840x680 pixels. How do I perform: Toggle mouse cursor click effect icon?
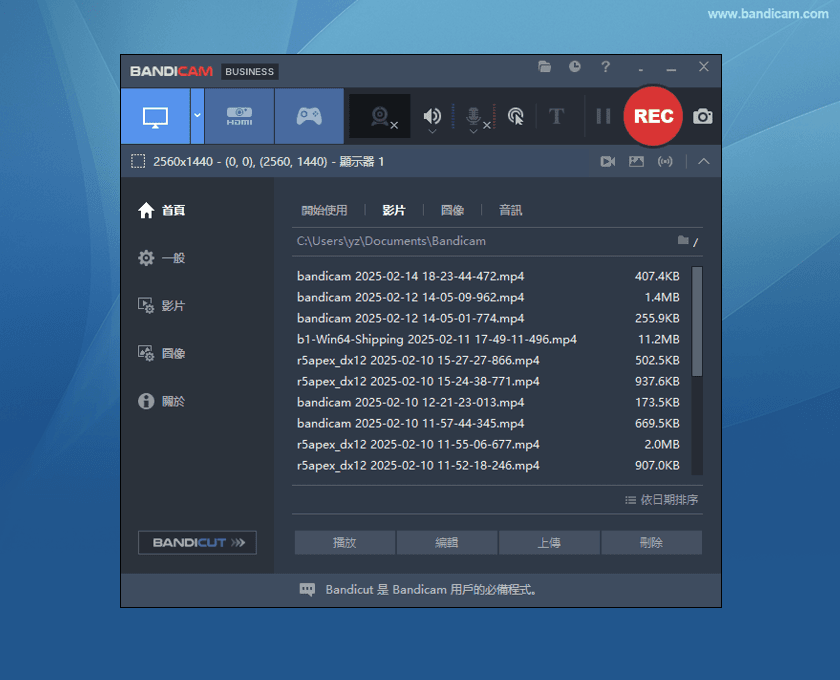pos(515,116)
